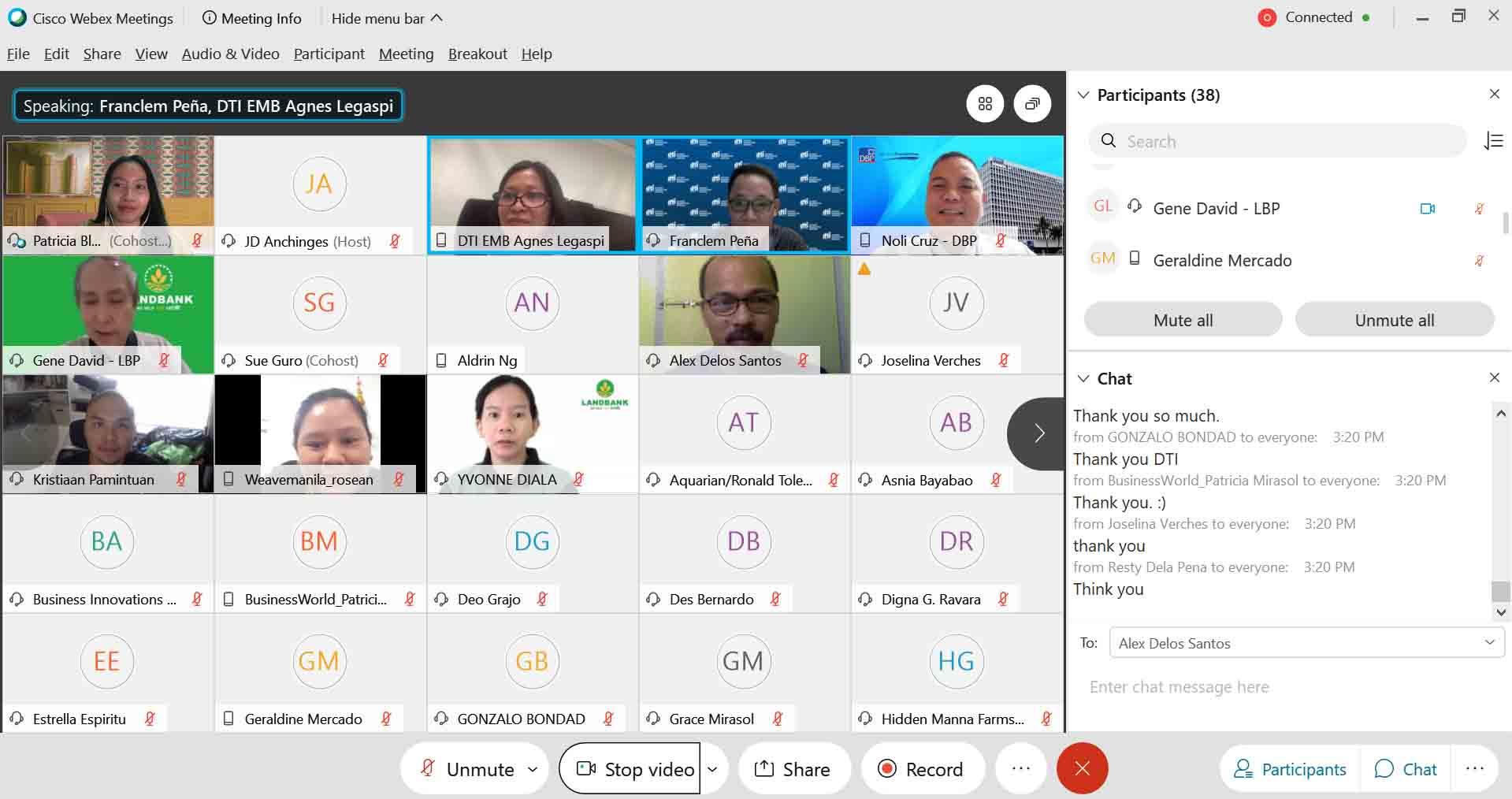The width and height of the screenshot is (1512, 799).
Task: Collapse the Chat panel section
Action: coord(1084,378)
